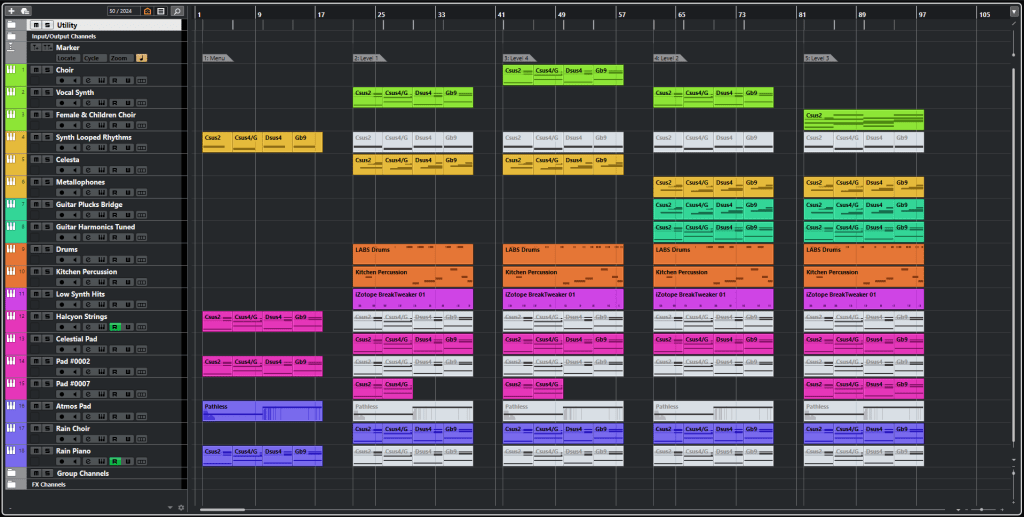Screen dimensions: 1024x517
Task: Click the Marker track Cycle button
Action: point(93,58)
